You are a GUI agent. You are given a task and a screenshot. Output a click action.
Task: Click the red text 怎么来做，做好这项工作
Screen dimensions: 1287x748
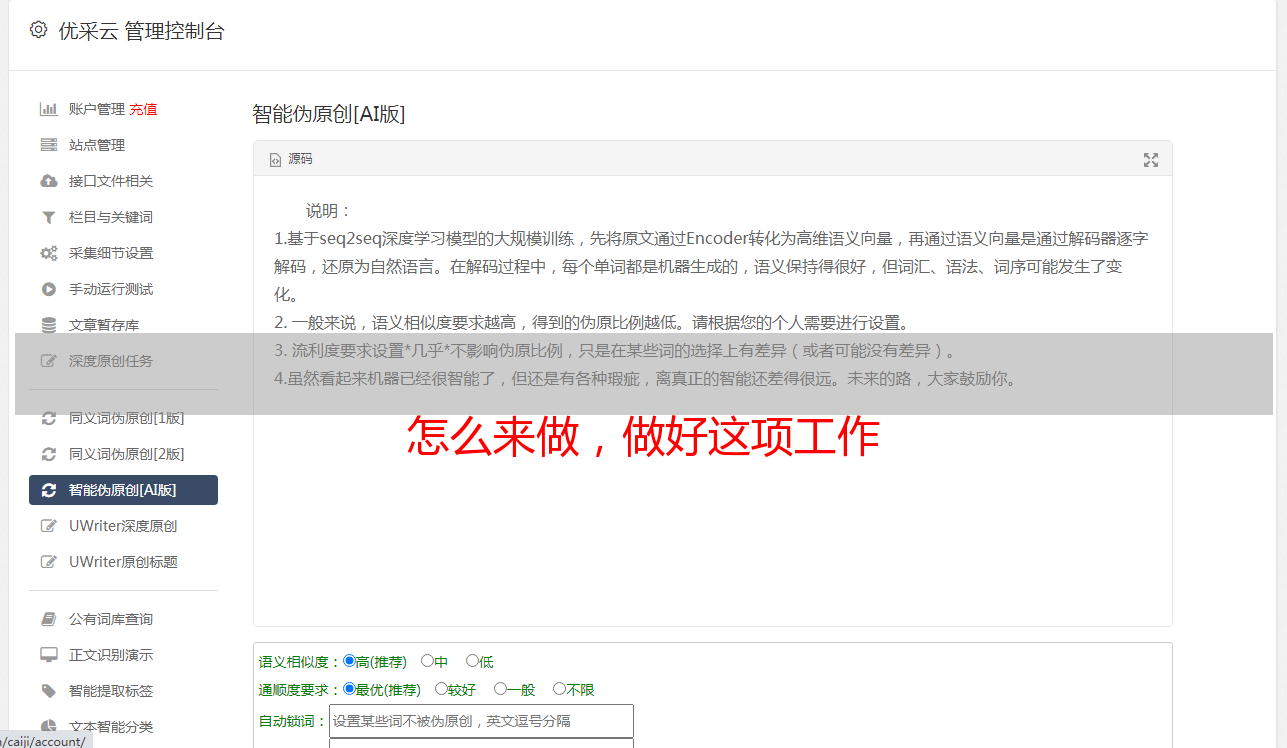click(x=643, y=437)
